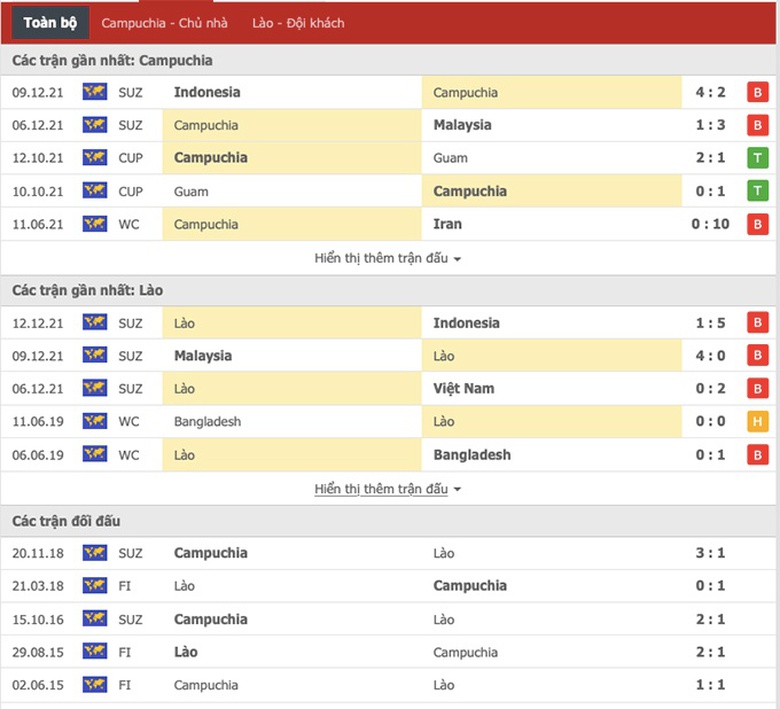Click Việt Nam team name in Lào match
The width and height of the screenshot is (780, 709).
[464, 388]
